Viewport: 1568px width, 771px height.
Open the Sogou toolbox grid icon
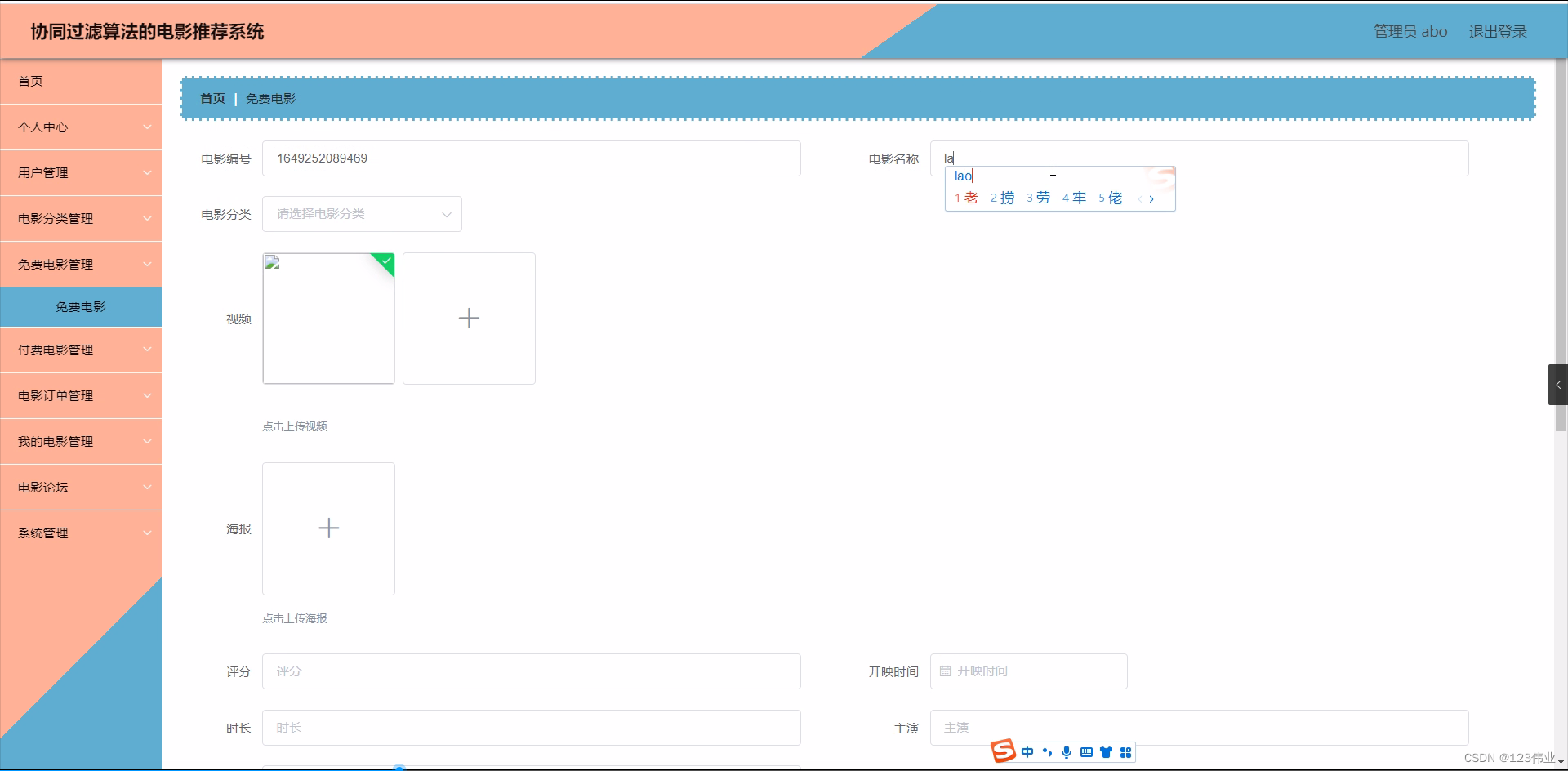(1127, 751)
